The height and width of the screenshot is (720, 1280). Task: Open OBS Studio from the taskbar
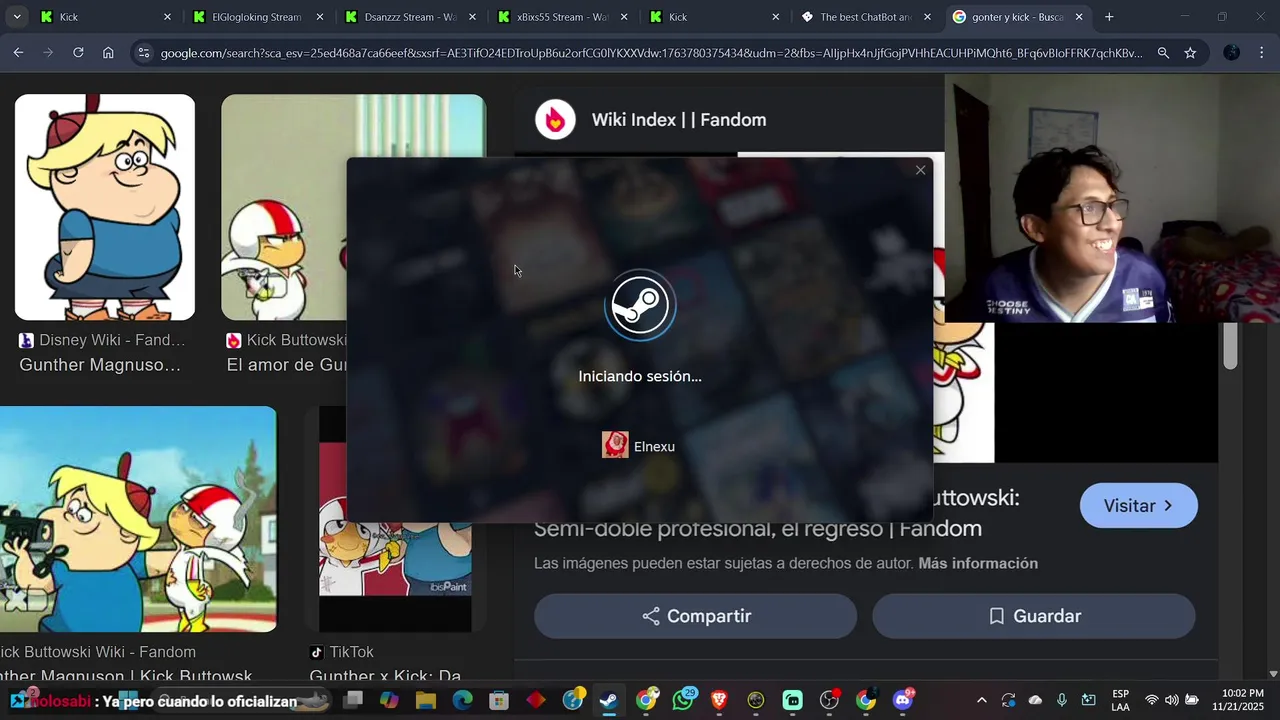click(829, 700)
